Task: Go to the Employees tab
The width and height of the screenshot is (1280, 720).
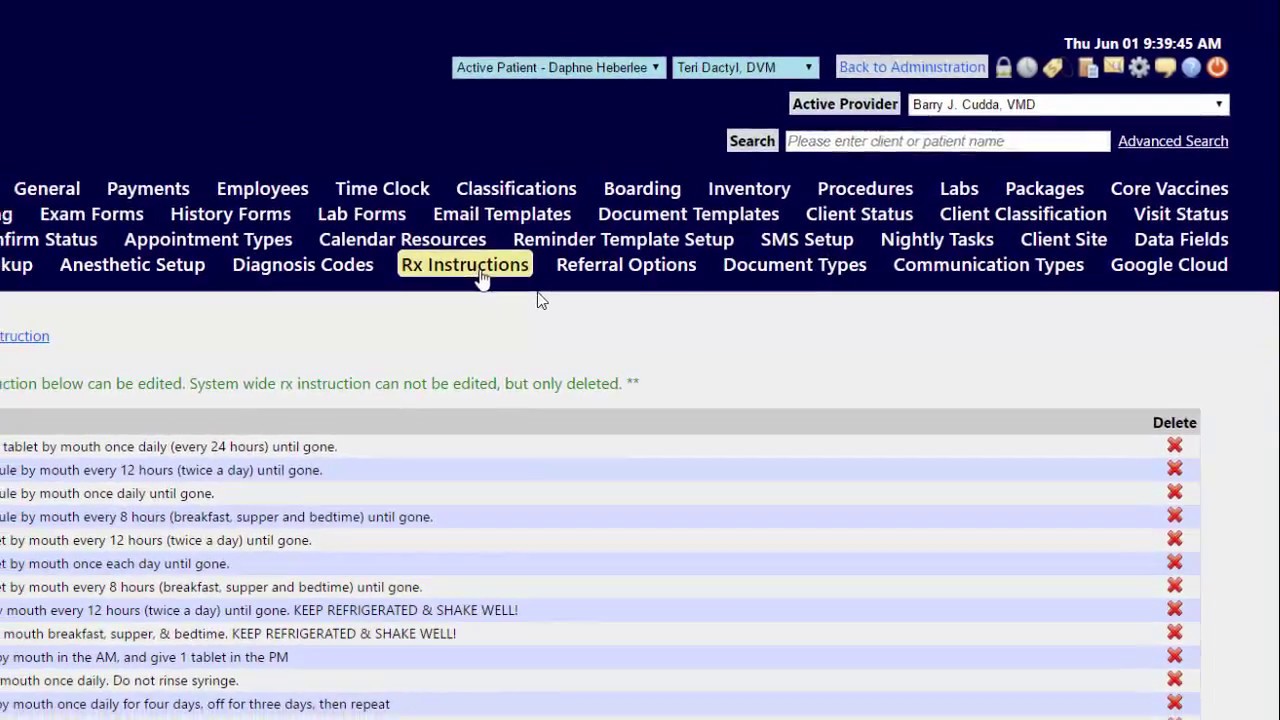Action: [x=262, y=189]
